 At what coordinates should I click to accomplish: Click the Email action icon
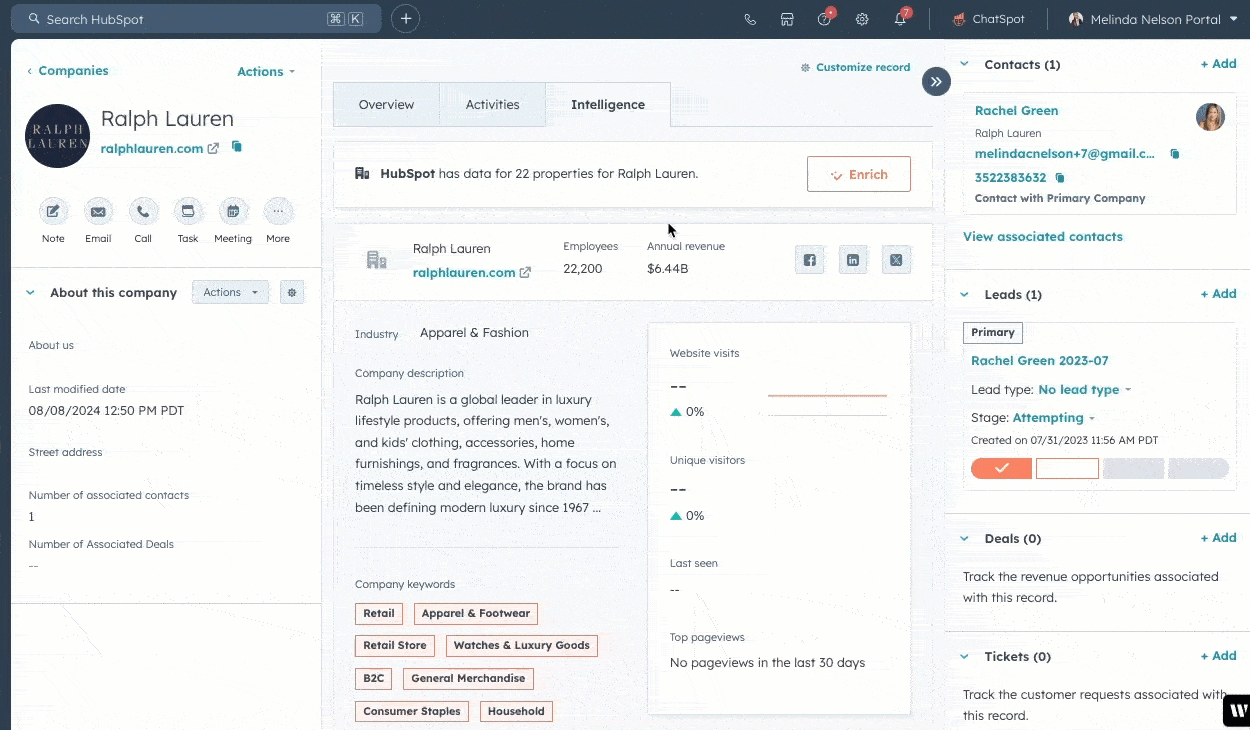[98, 212]
